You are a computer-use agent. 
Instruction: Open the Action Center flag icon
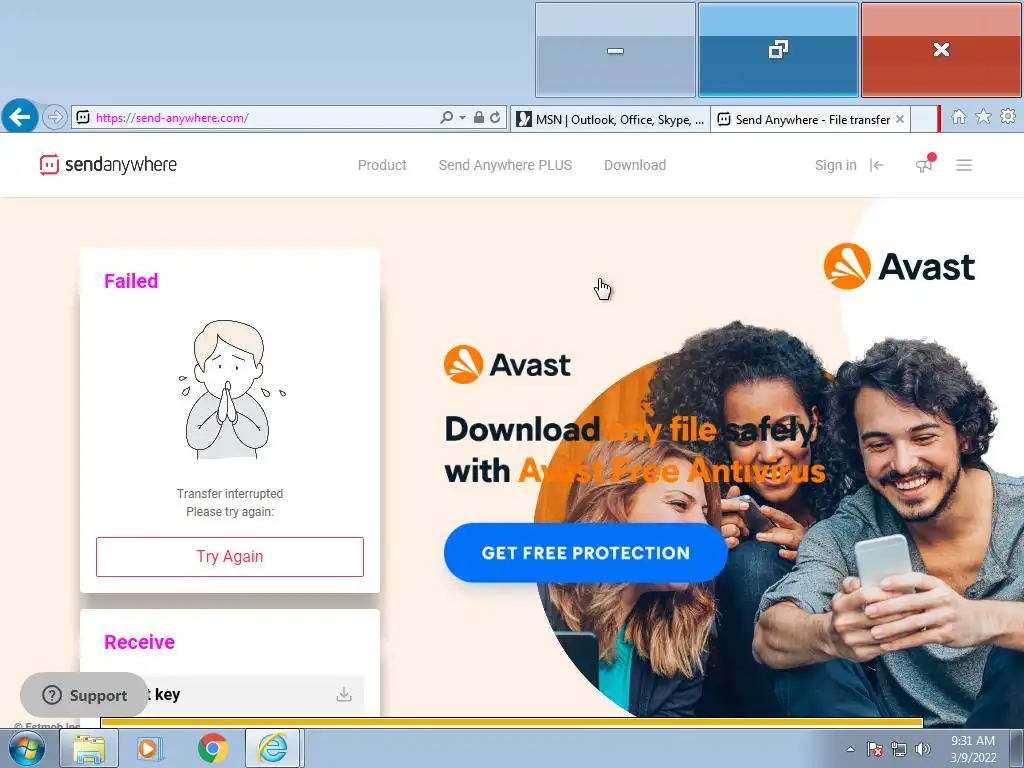pyautogui.click(x=875, y=749)
